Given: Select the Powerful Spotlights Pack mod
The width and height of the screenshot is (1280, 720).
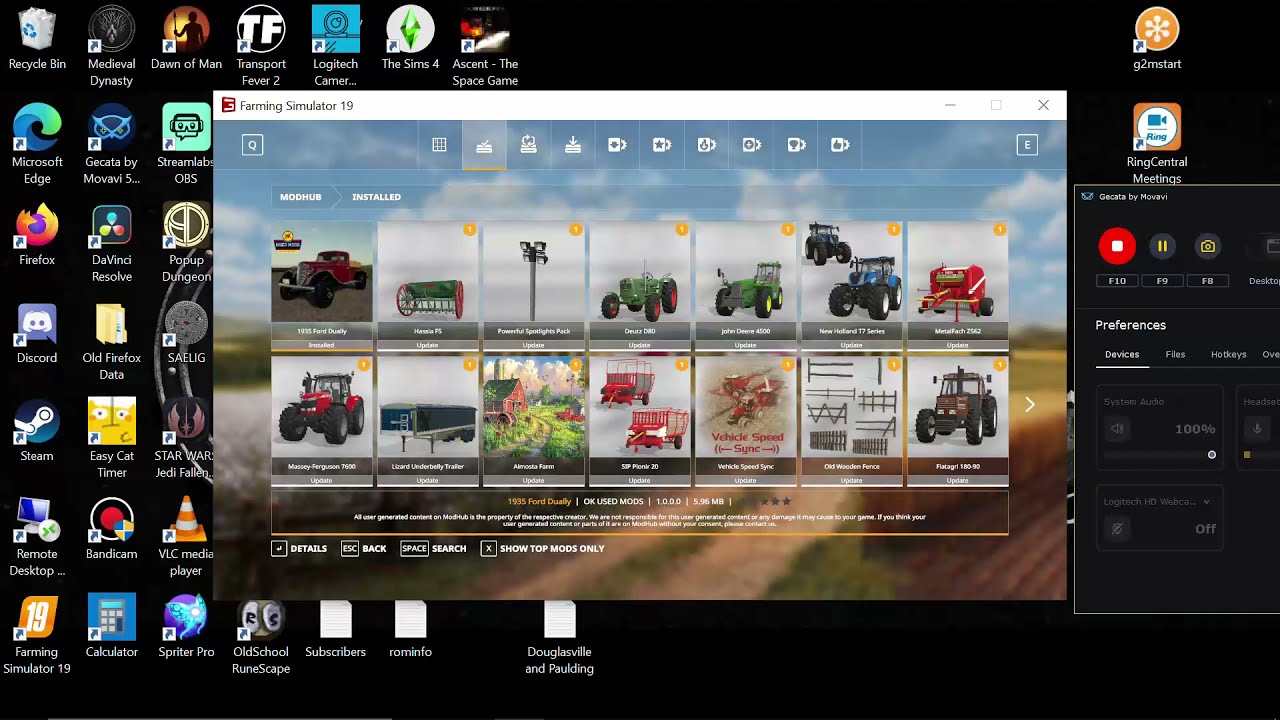Looking at the screenshot, I should 534,285.
